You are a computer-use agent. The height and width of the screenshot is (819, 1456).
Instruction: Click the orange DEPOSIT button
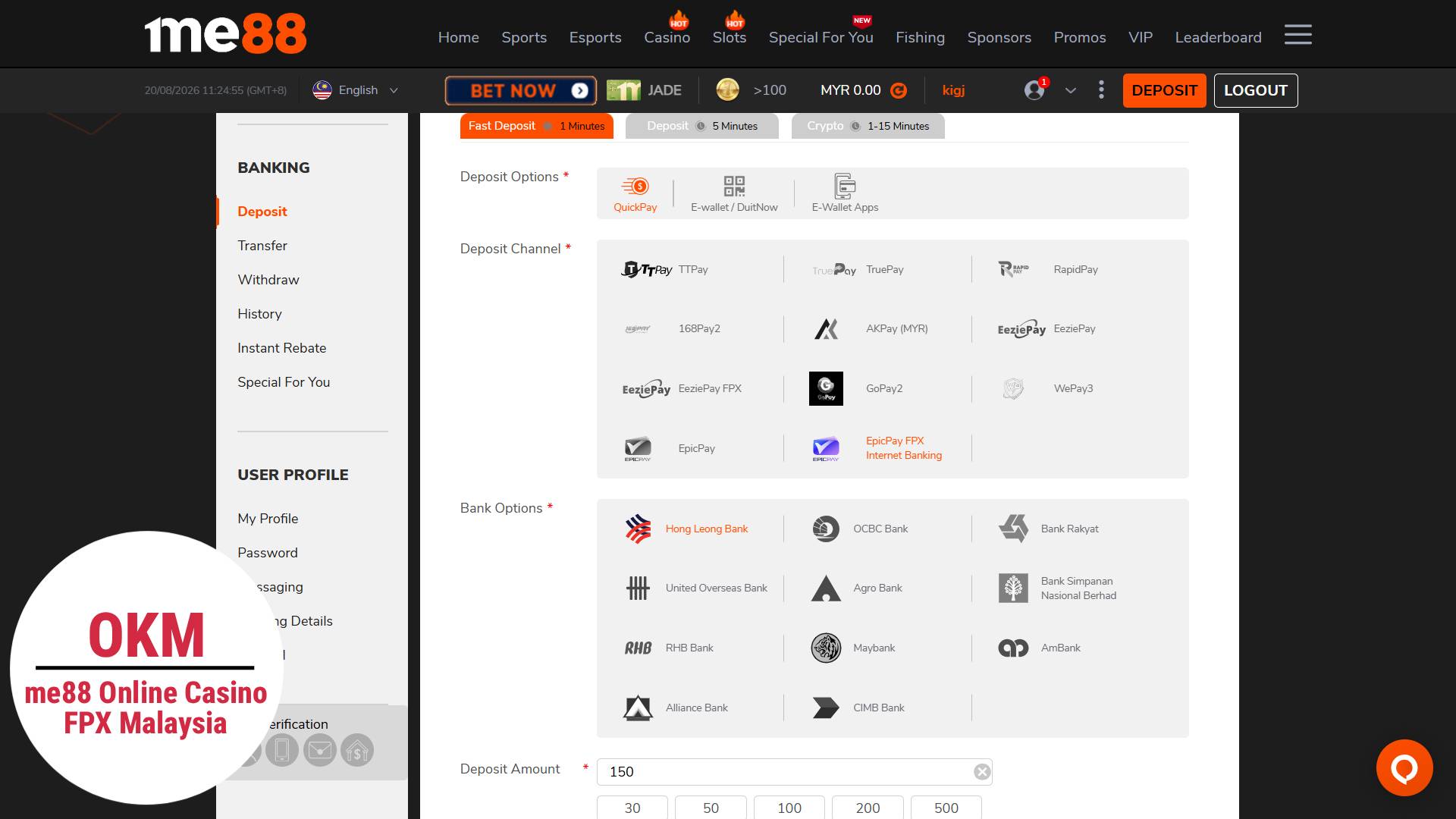pos(1165,90)
